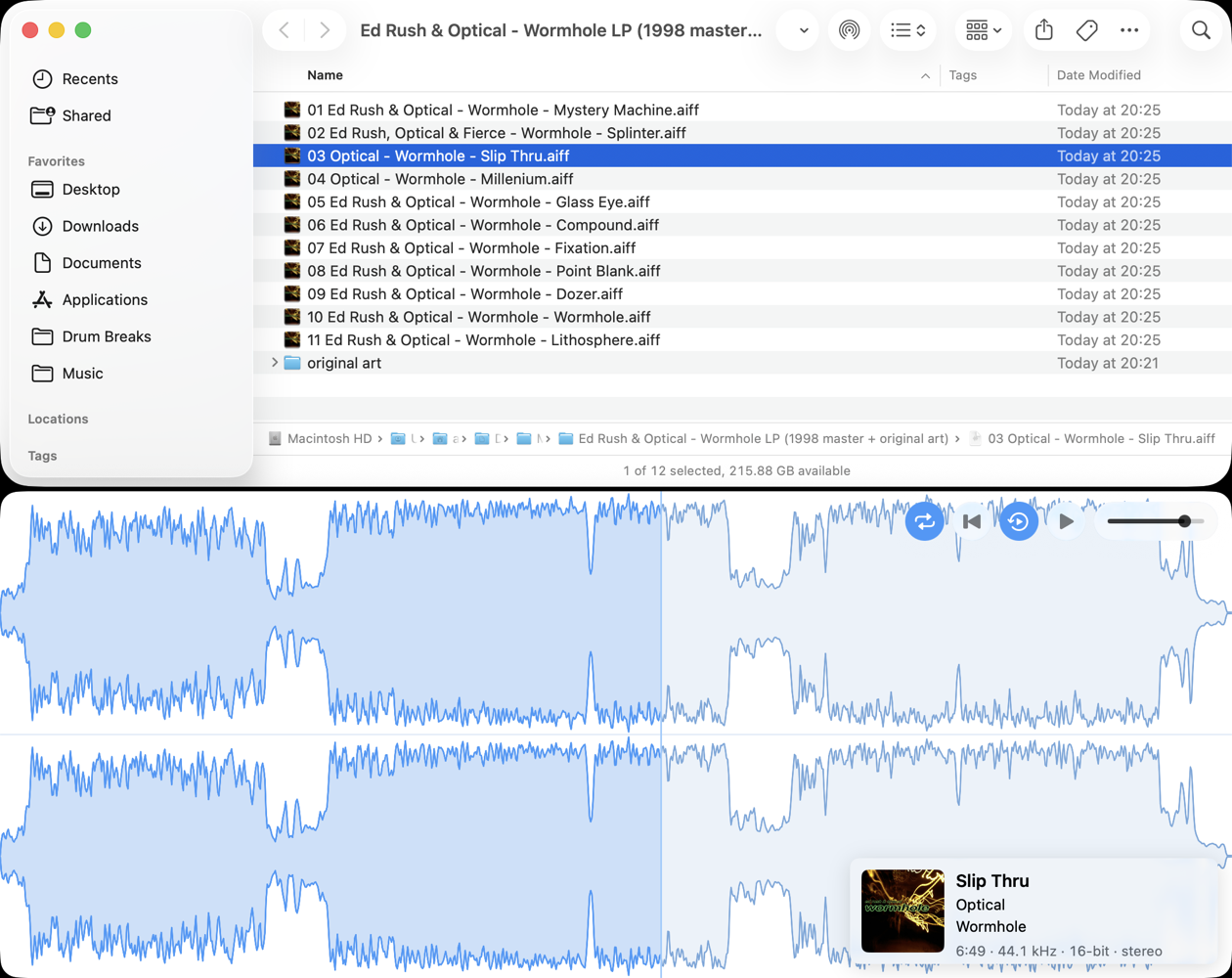1232x978 pixels.
Task: Go back in Finder history
Action: click(285, 30)
